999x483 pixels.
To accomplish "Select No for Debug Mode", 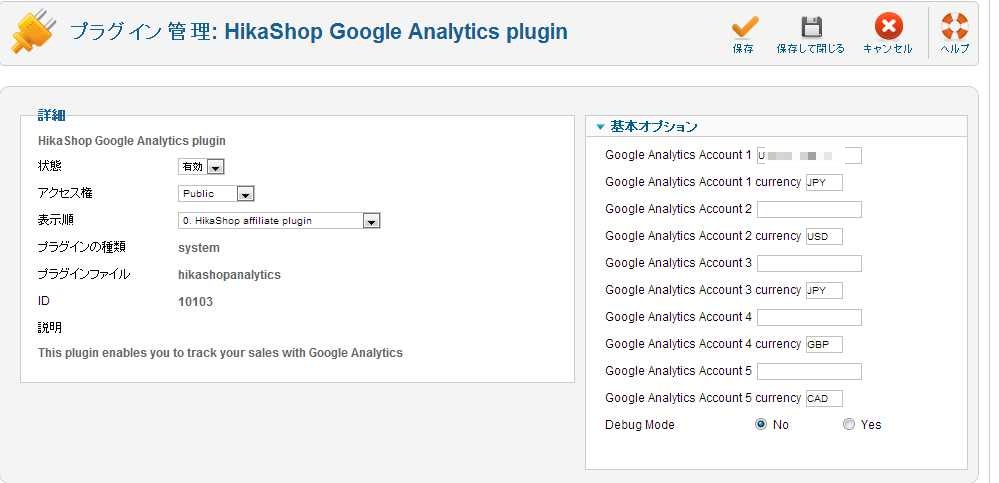I will click(x=760, y=424).
